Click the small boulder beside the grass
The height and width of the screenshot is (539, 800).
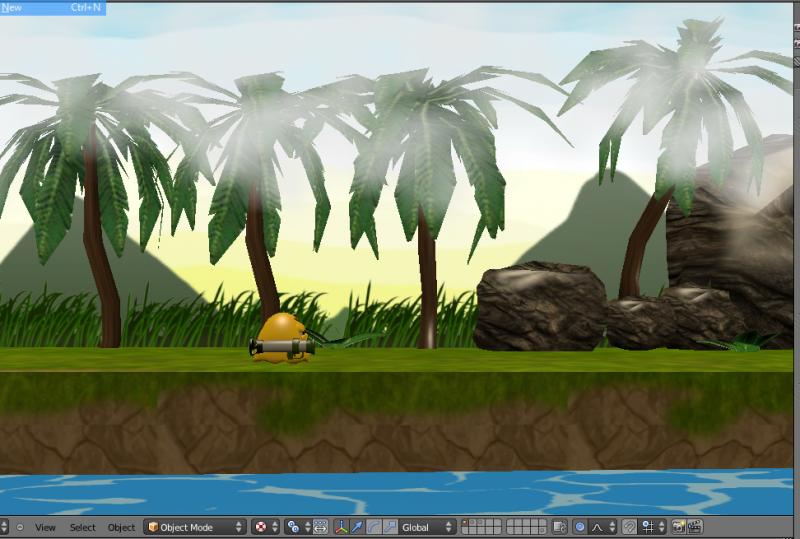pos(541,306)
